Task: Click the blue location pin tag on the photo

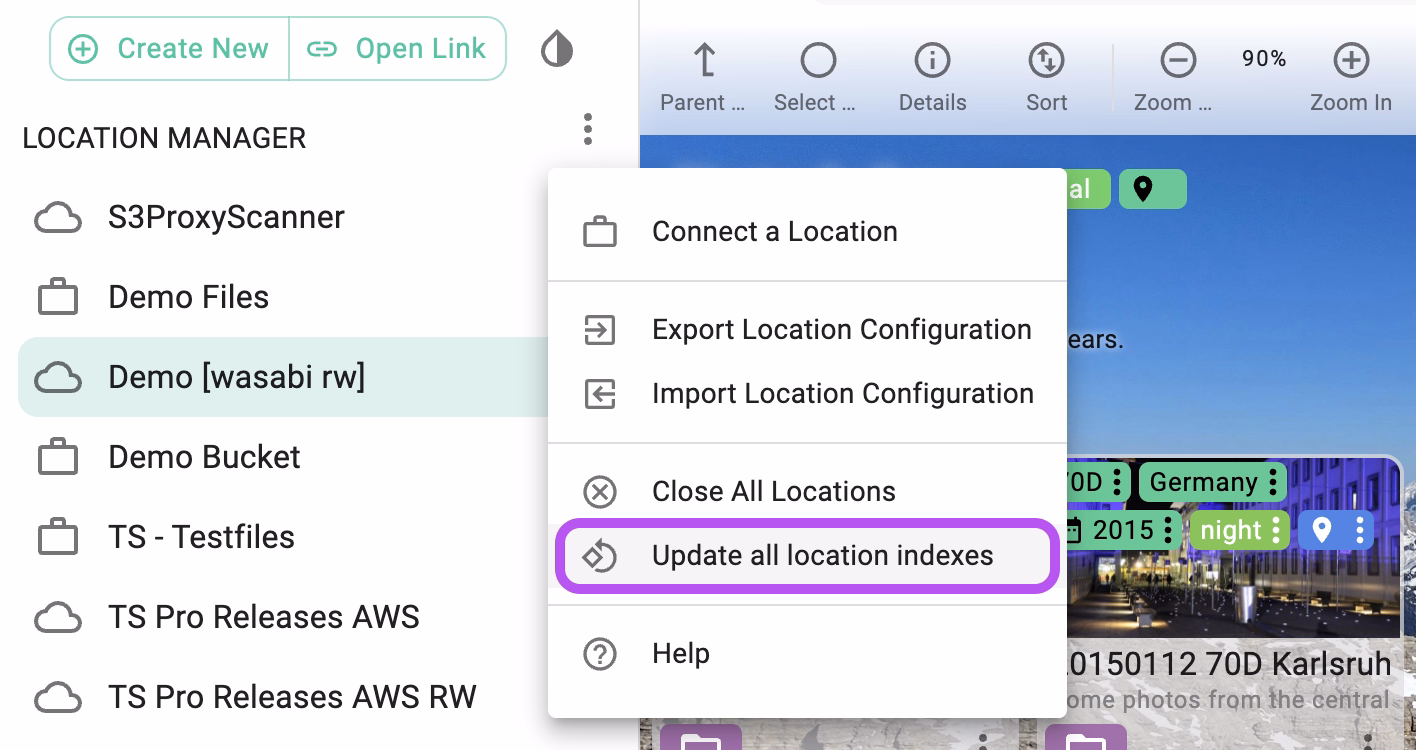Action: tap(1322, 530)
